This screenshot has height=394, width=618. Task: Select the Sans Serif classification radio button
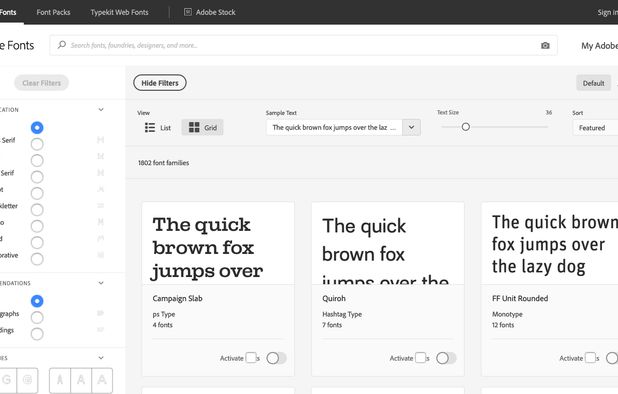37,144
